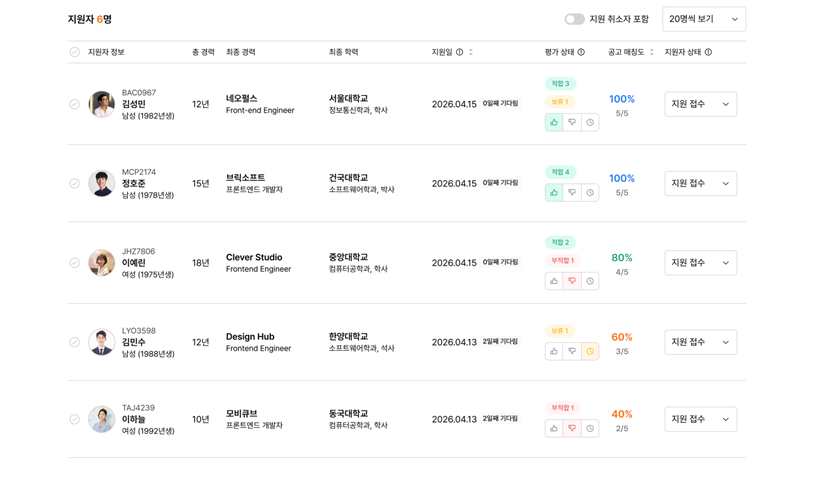Check the checkbox for applicant 이하늘
This screenshot has height=493, width=814.
point(74,419)
